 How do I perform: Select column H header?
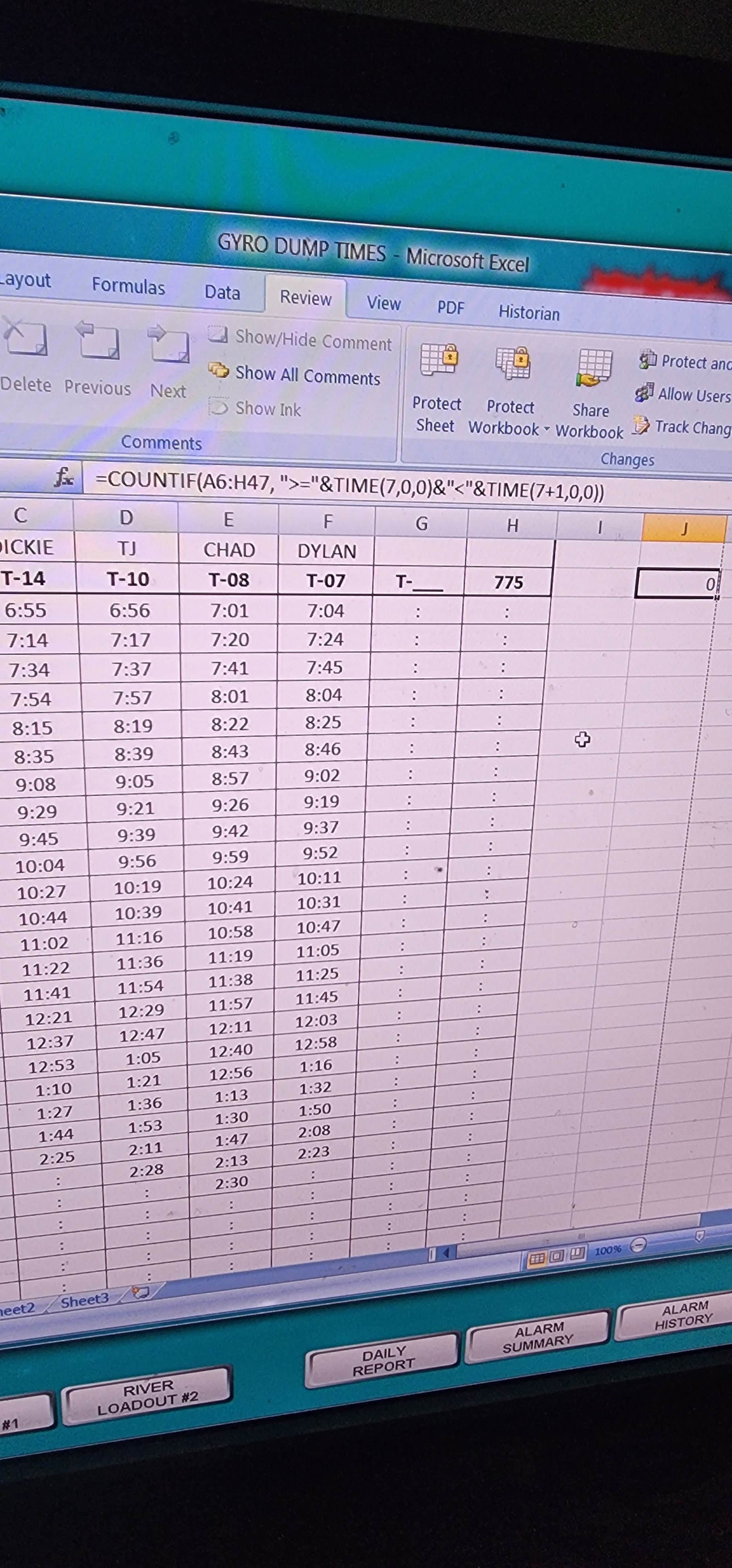[512, 525]
